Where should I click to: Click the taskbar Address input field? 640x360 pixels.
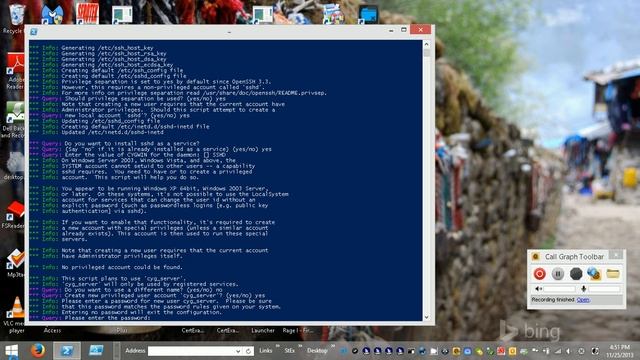191,351
